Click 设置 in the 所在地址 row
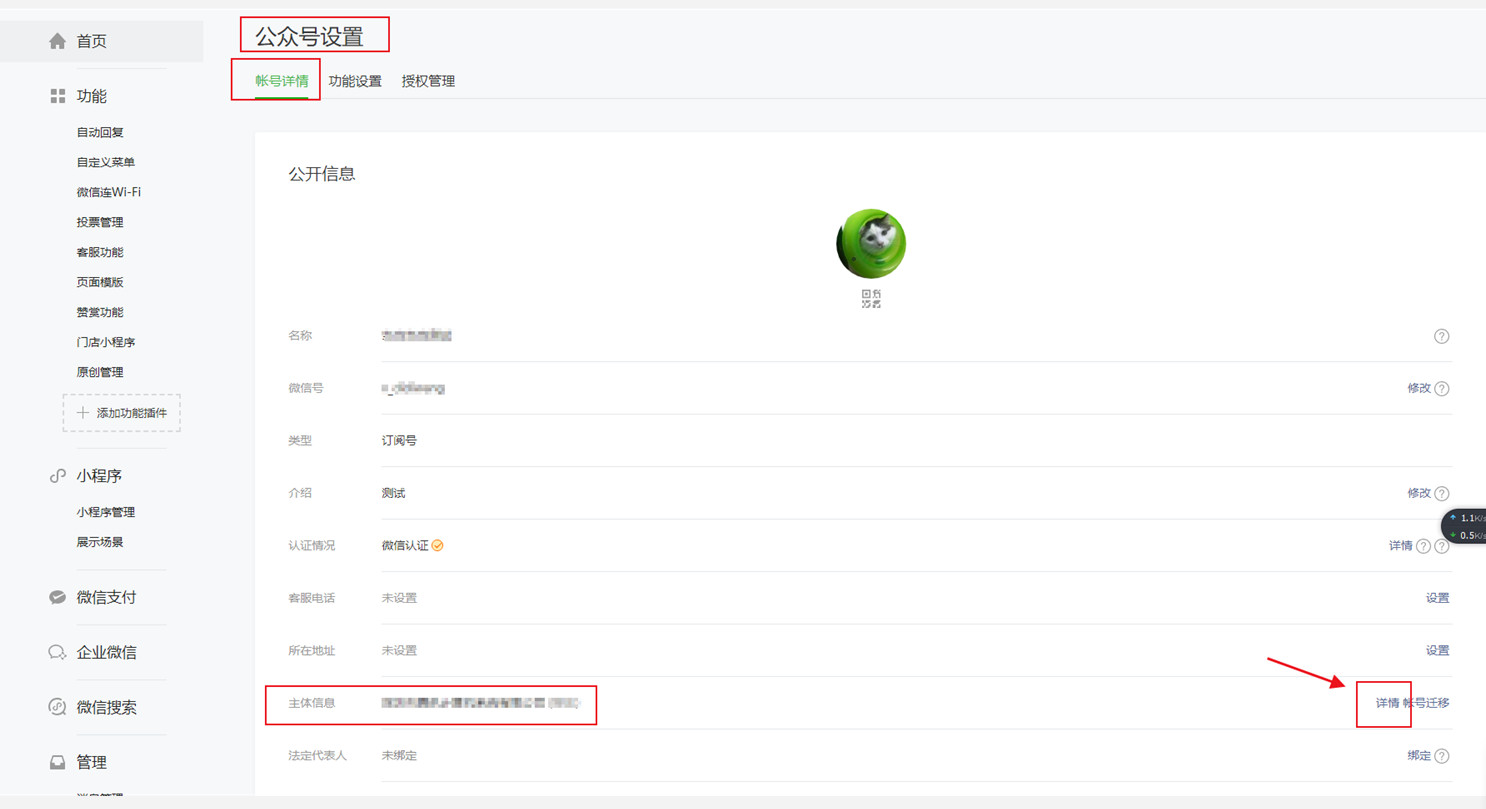Image resolution: width=1486 pixels, height=809 pixels. tap(1437, 651)
